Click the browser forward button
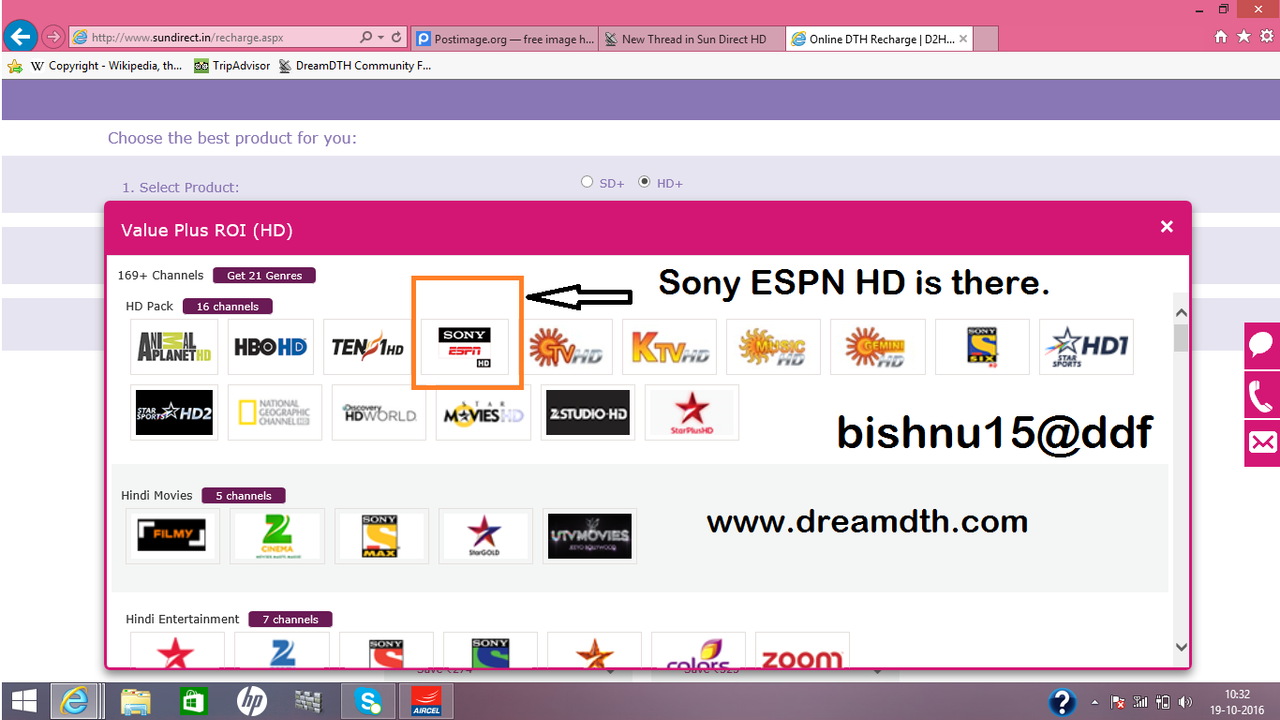 54,37
